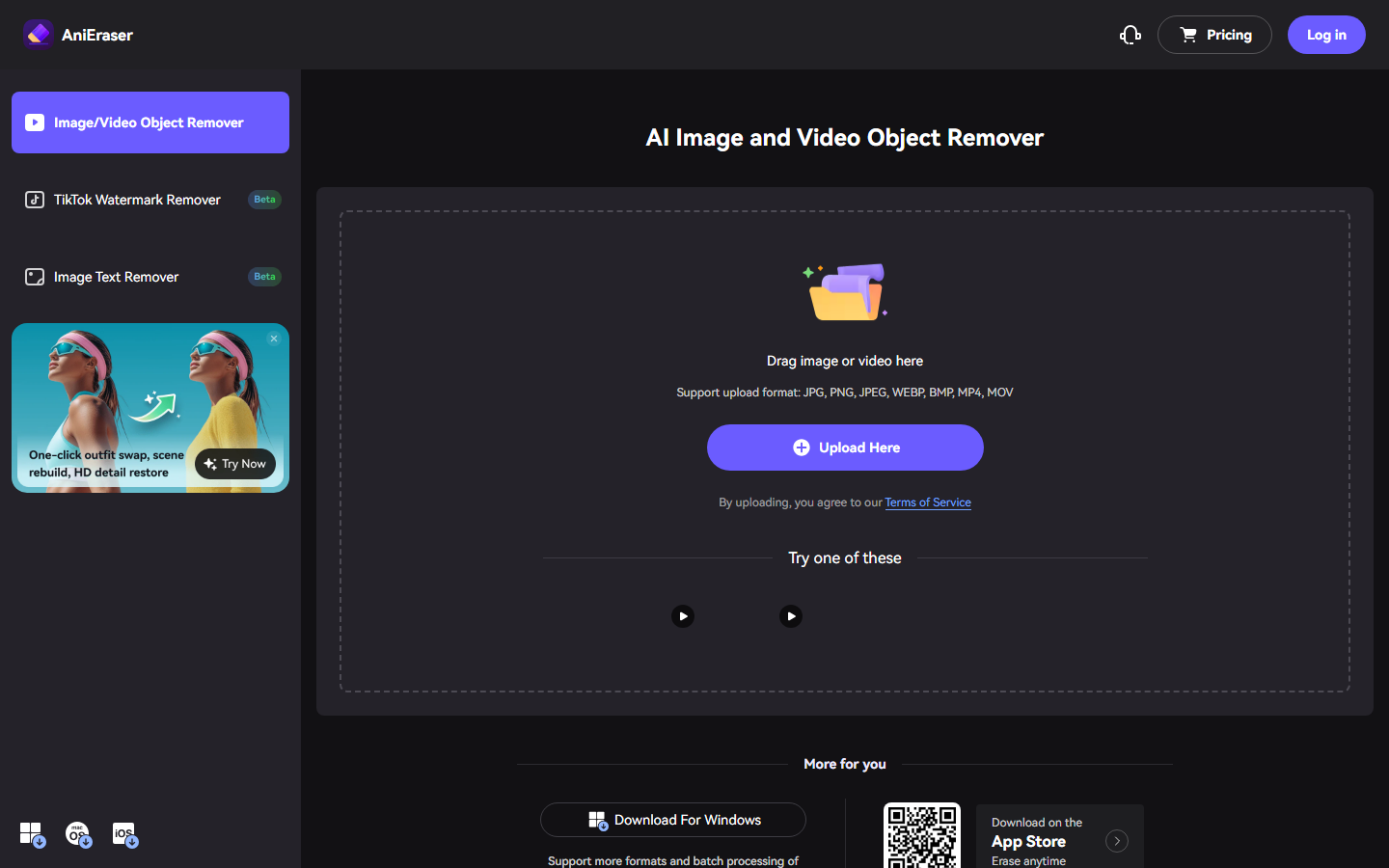The image size is (1389, 868).
Task: Click the Upload Here button
Action: click(x=845, y=448)
